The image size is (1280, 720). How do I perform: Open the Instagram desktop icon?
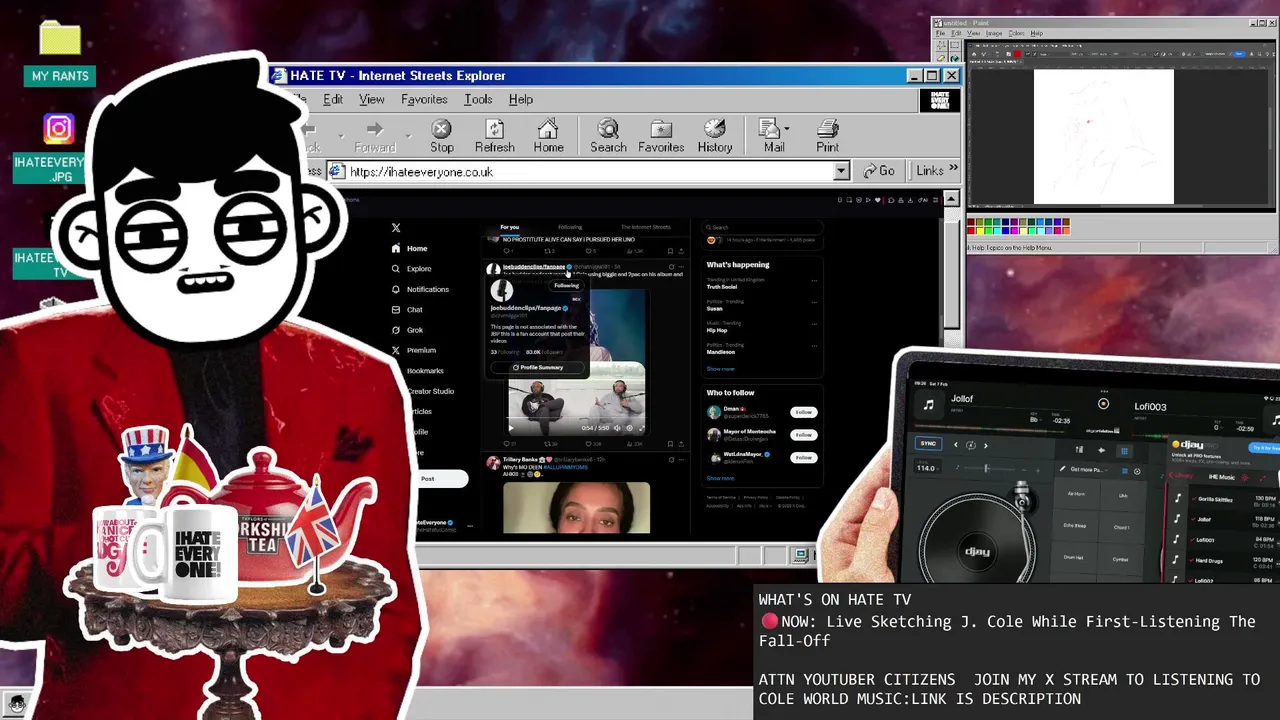(x=59, y=128)
